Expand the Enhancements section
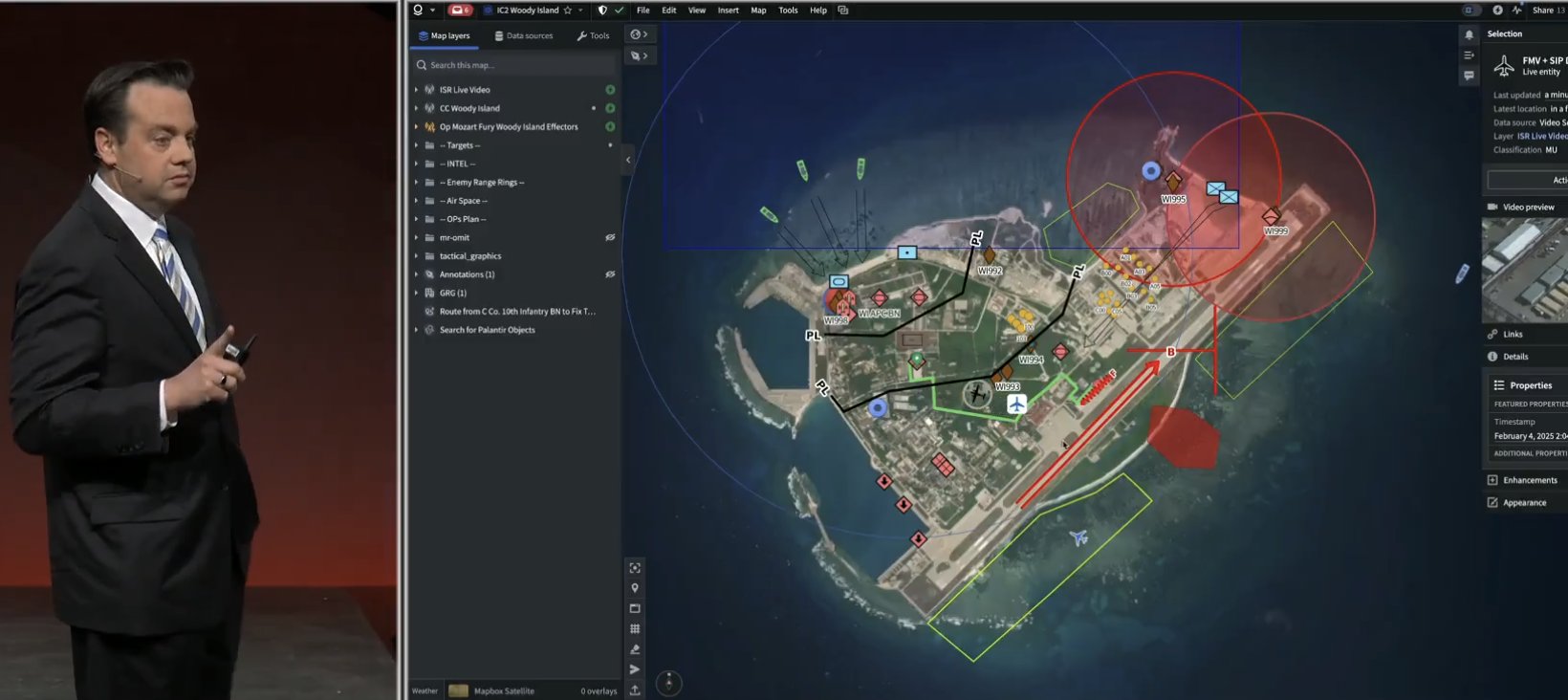Viewport: 1568px width, 700px height. pos(1530,480)
